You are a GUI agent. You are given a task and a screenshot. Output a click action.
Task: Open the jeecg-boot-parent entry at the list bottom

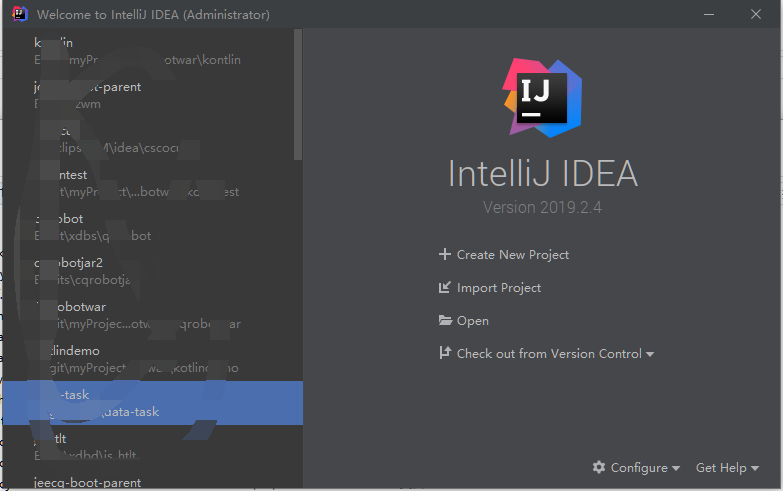coord(152,481)
